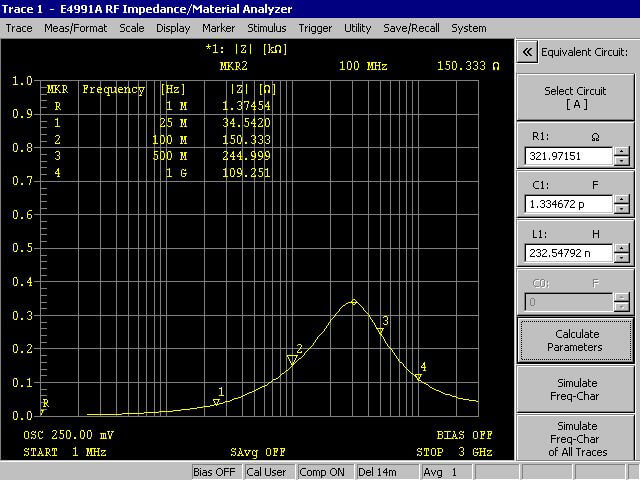
Task: Click the Calculate Parameters button
Action: [x=575, y=340]
